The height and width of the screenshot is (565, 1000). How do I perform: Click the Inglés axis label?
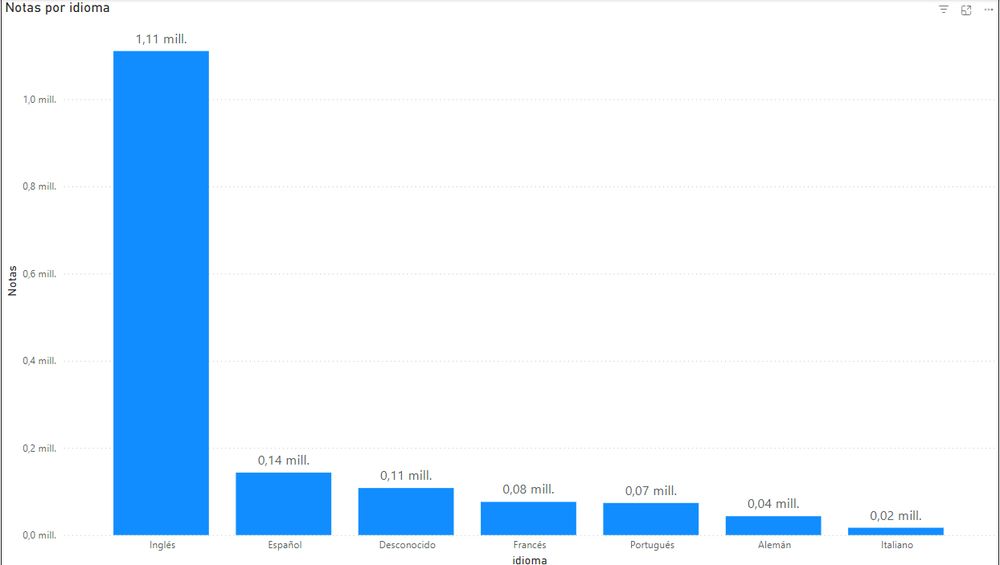point(162,545)
